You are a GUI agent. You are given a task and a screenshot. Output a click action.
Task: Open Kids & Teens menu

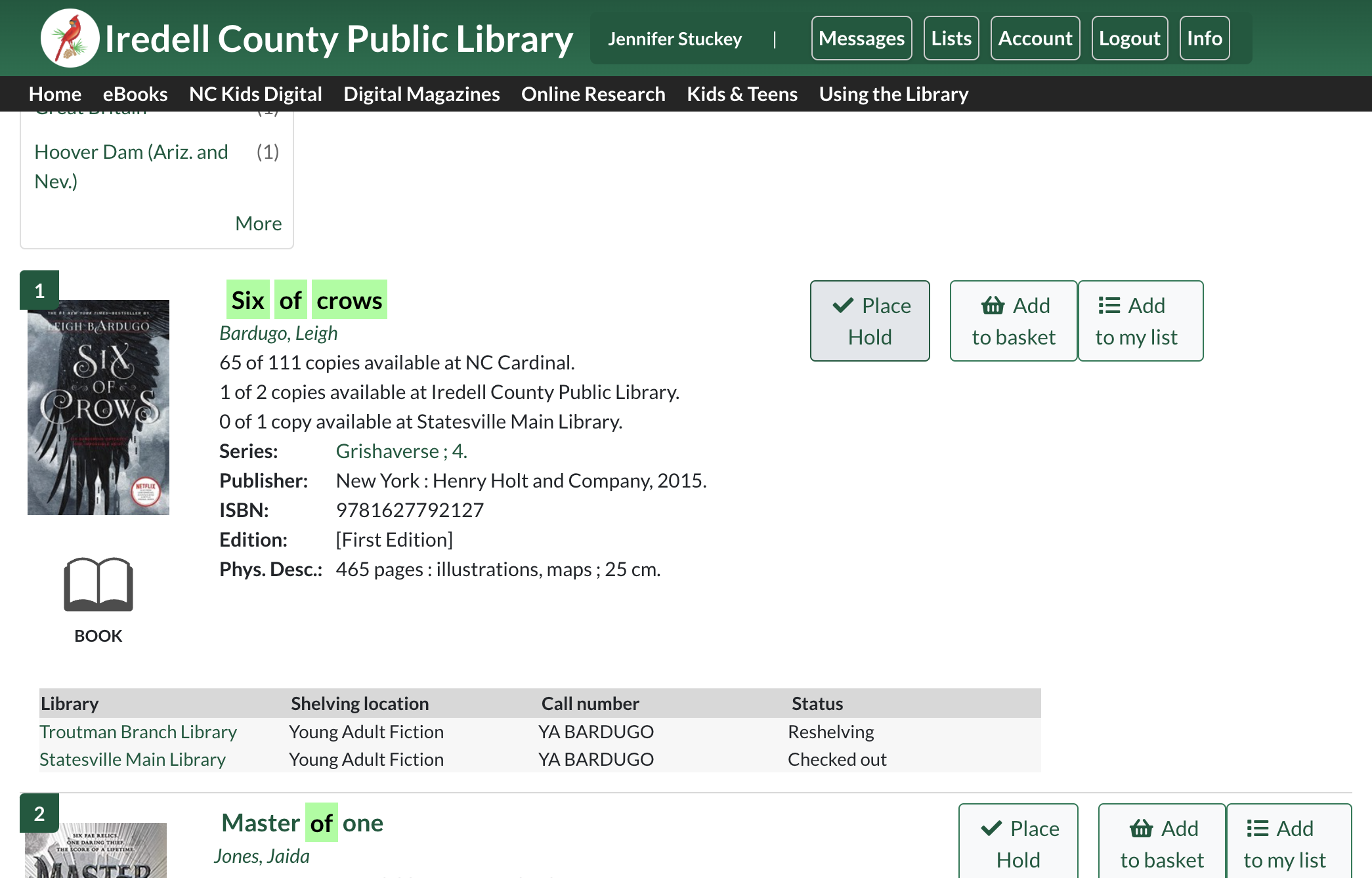pyautogui.click(x=742, y=94)
